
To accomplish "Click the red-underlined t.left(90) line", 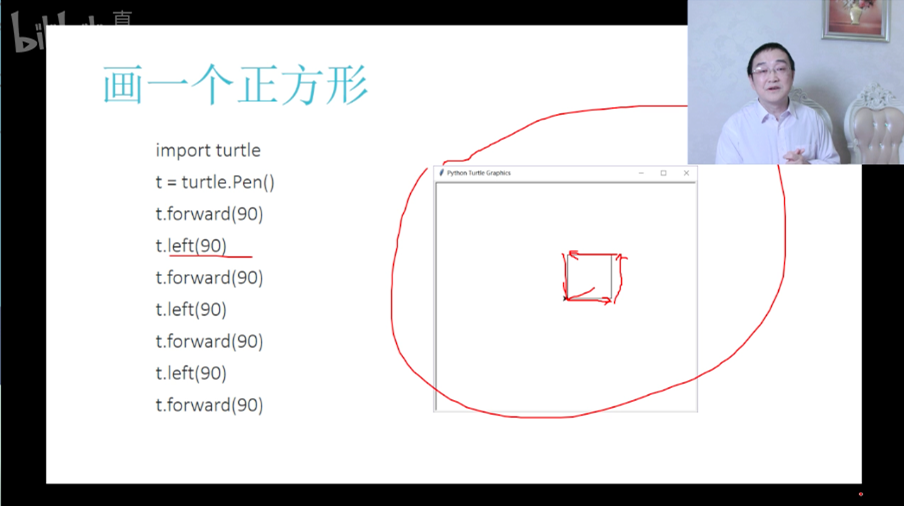I will tap(191, 246).
